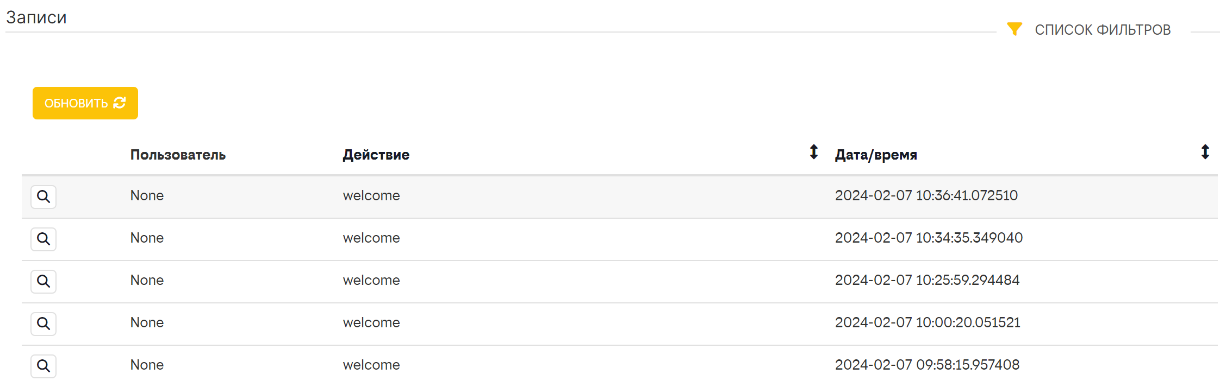Open details of the 10:34:35 record
Viewport: 1220px width, 387px height.
pos(43,239)
